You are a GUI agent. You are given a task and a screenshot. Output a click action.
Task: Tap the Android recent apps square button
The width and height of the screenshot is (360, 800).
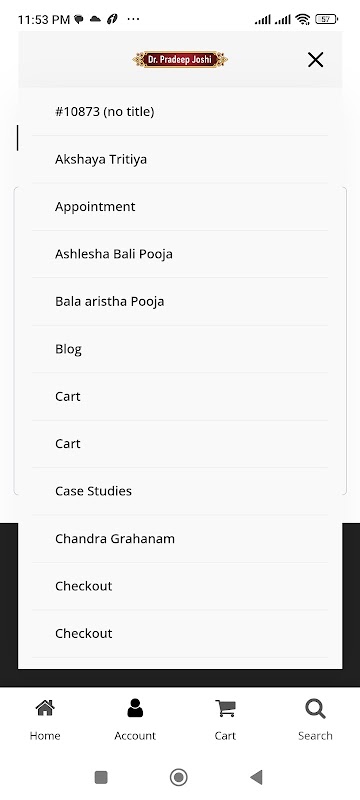pos(101,777)
